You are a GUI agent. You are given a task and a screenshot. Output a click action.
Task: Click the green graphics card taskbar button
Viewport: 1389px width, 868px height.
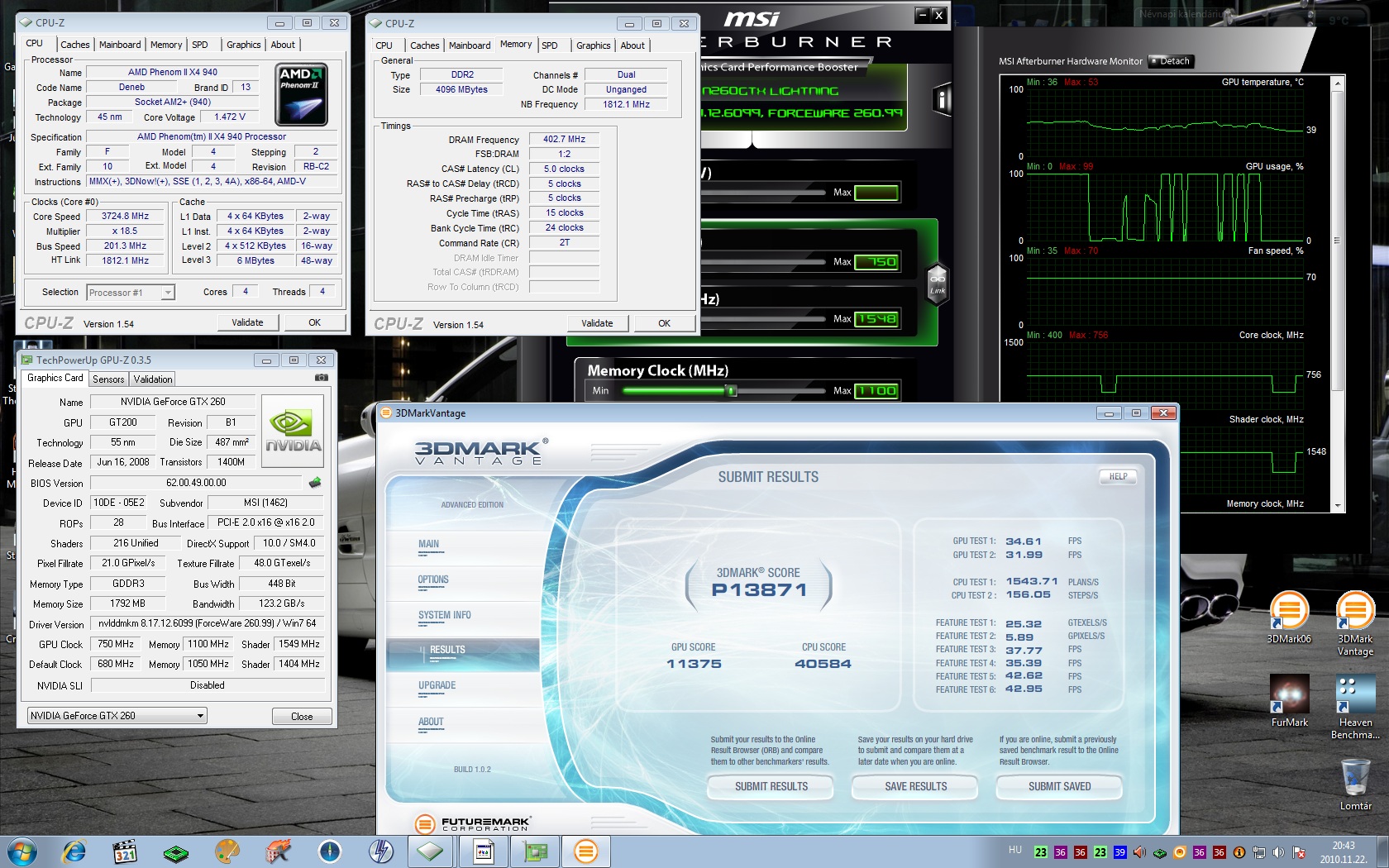[x=535, y=851]
